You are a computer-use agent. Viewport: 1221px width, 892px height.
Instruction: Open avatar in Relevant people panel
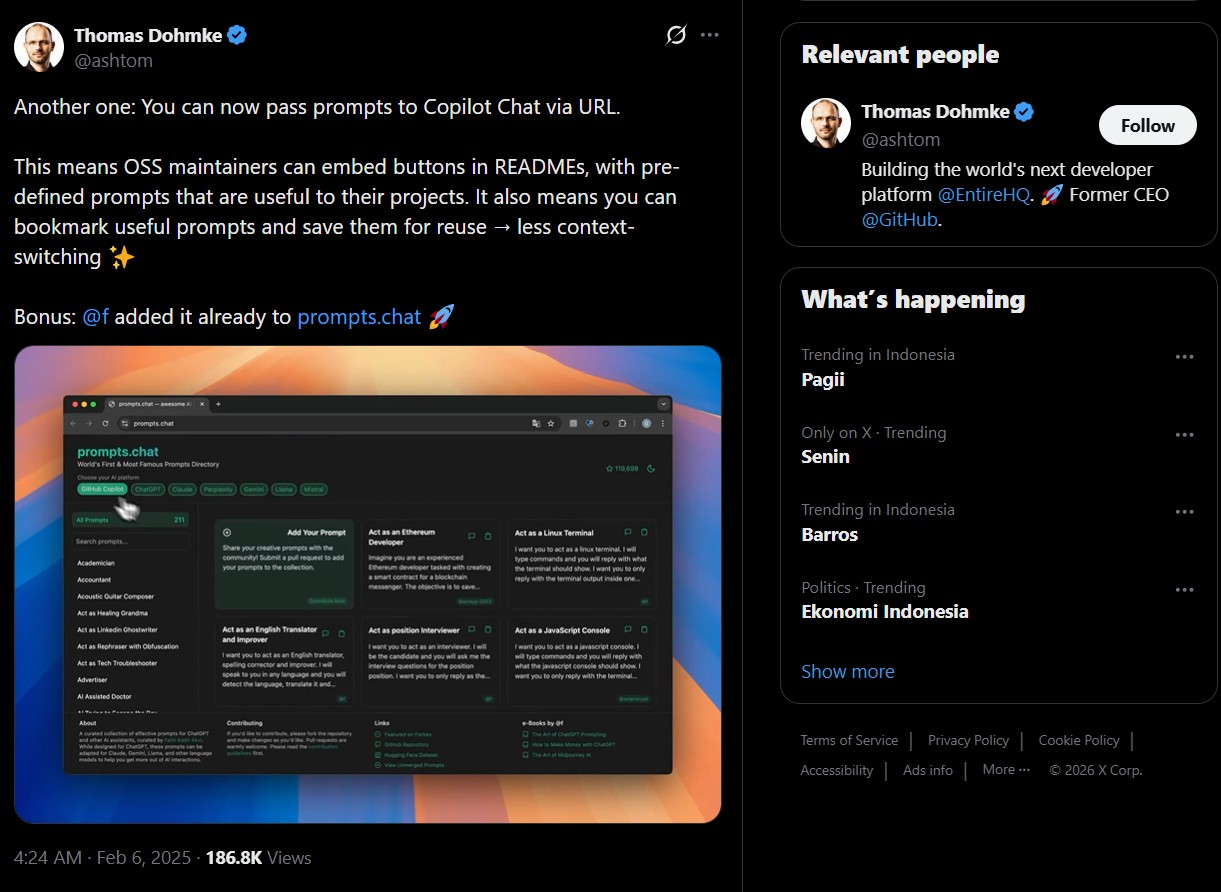[x=826, y=123]
